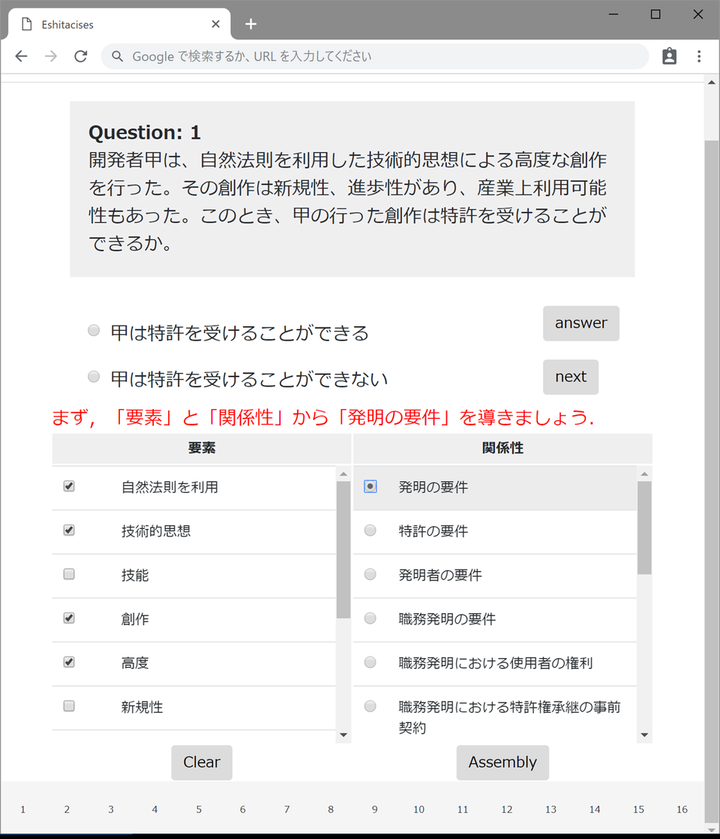The width and height of the screenshot is (720, 839).
Task: Reload the page with the refresh icon
Action: [x=81, y=56]
